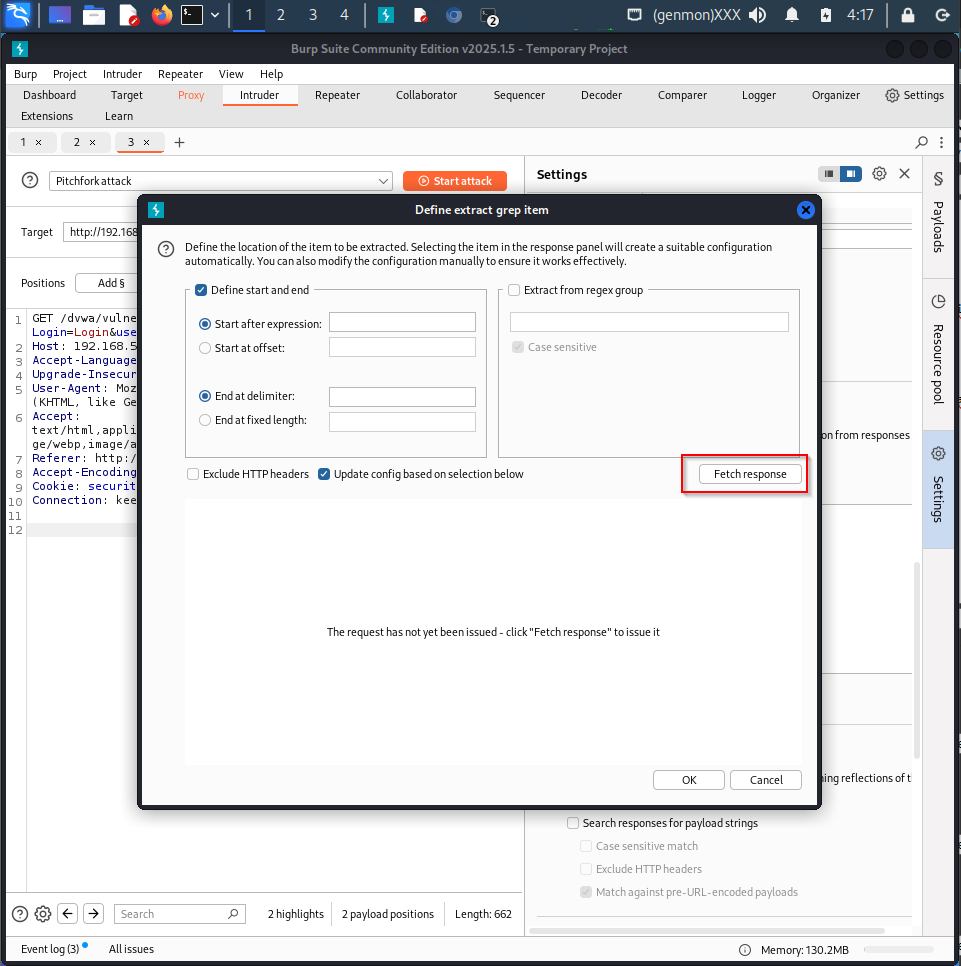The width and height of the screenshot is (961, 966).
Task: Open the three-dot options menu in the tab bar
Action: pyautogui.click(x=941, y=142)
